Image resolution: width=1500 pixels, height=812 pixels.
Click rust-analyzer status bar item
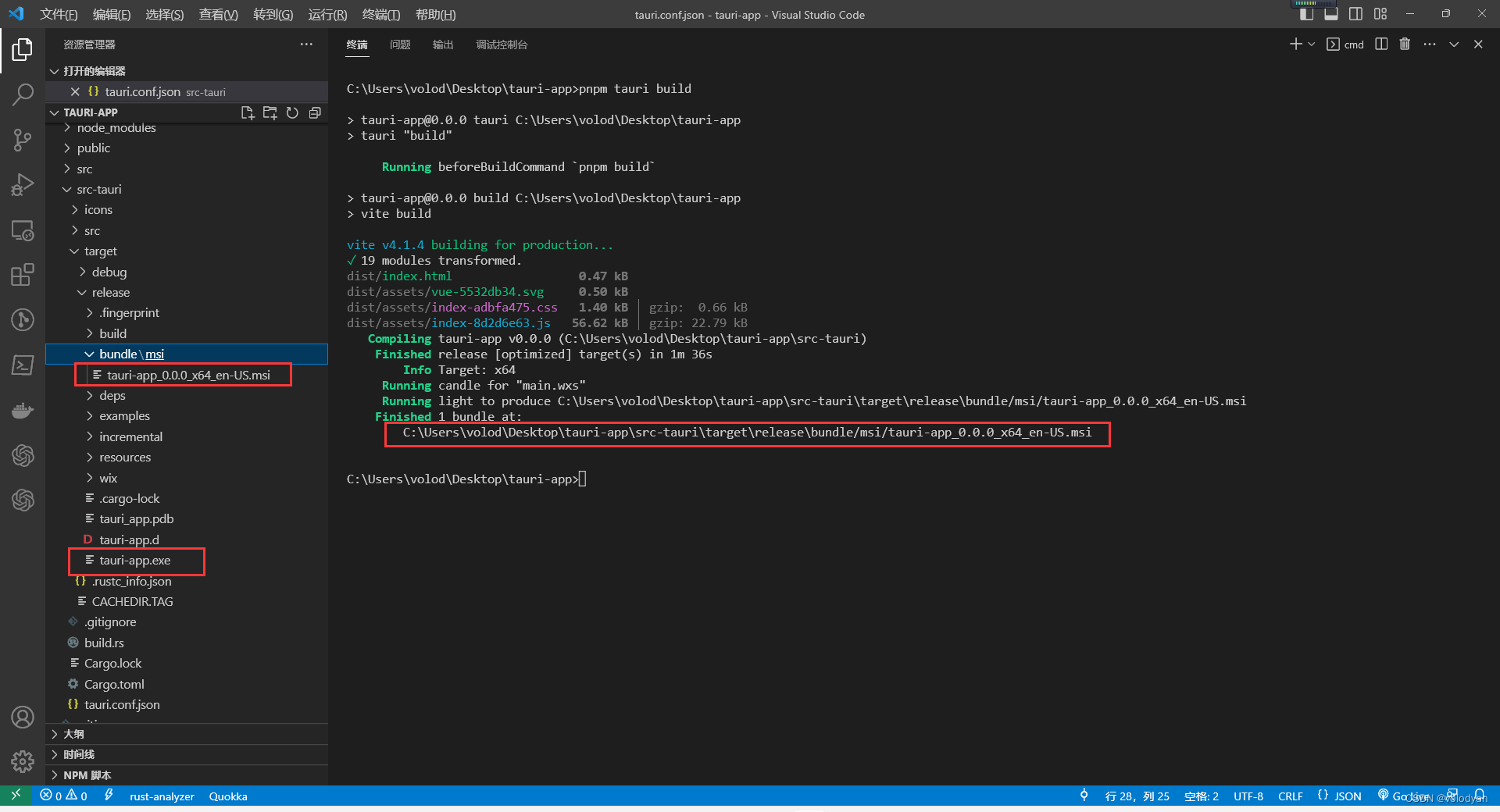[x=162, y=796]
